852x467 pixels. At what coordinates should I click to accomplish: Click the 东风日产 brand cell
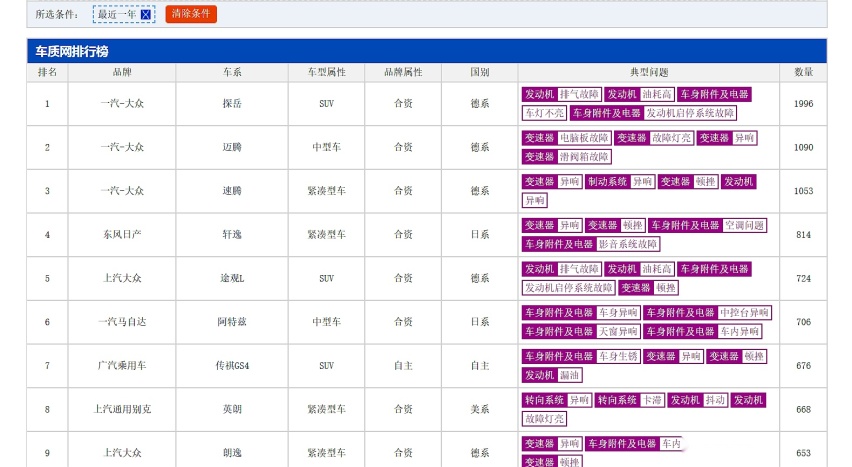click(x=122, y=235)
